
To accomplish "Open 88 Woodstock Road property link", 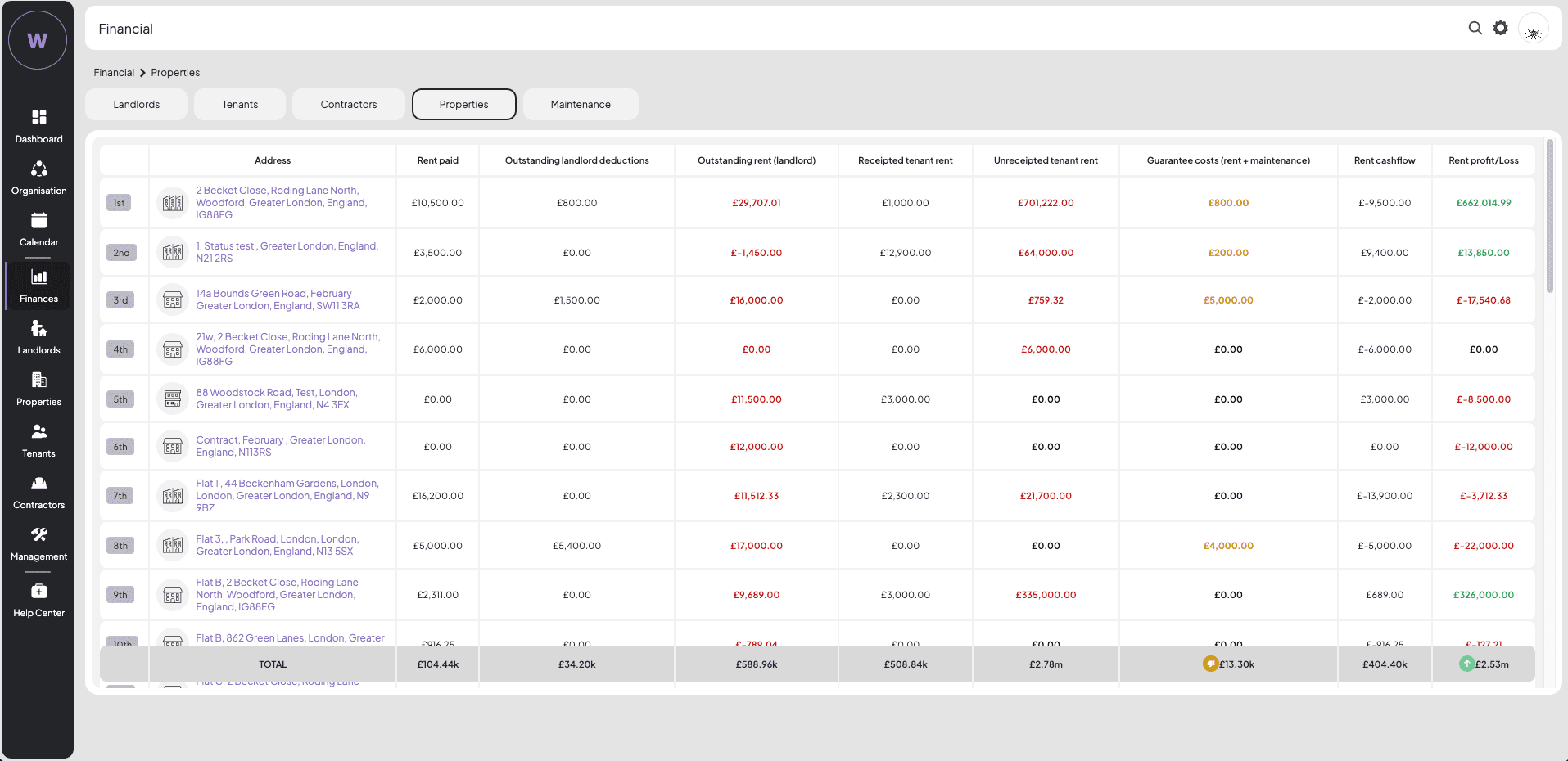I will (276, 393).
